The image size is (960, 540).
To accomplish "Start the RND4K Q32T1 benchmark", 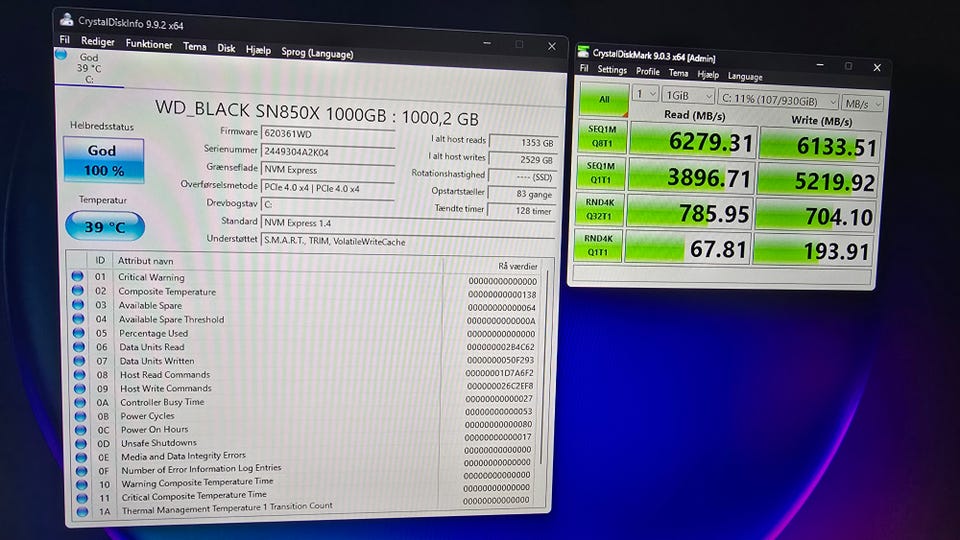I will pyautogui.click(x=599, y=209).
